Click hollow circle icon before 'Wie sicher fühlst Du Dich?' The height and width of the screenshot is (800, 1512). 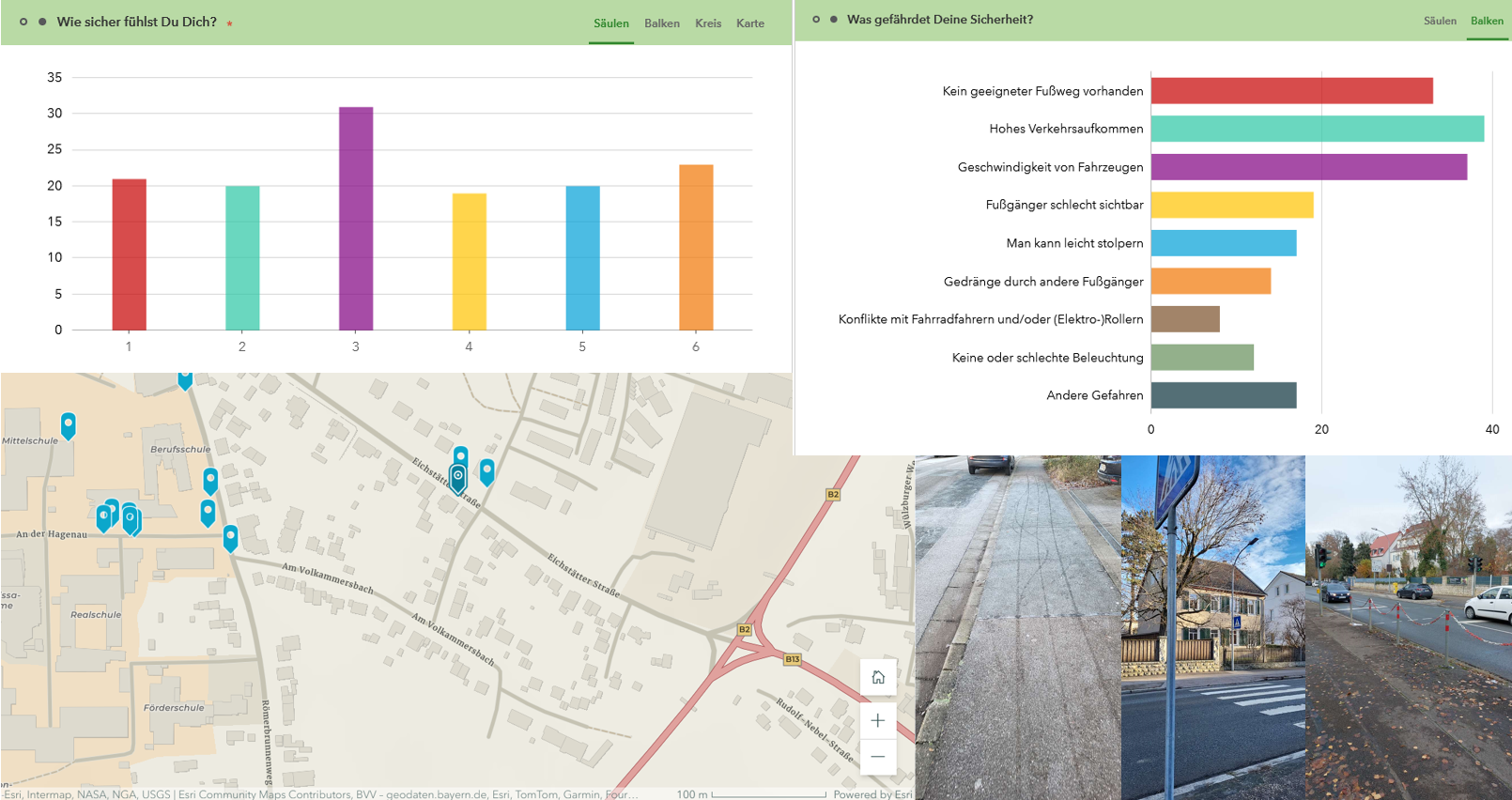point(23,22)
